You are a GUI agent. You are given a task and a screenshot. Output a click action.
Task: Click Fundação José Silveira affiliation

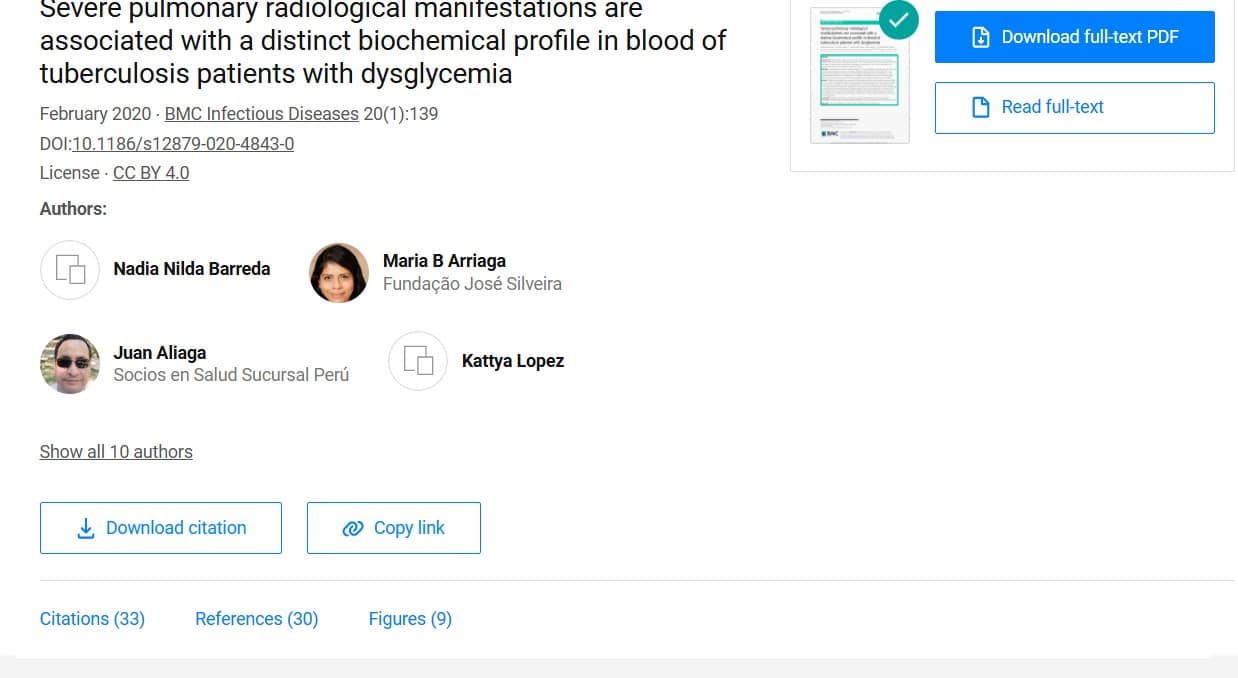click(x=472, y=284)
